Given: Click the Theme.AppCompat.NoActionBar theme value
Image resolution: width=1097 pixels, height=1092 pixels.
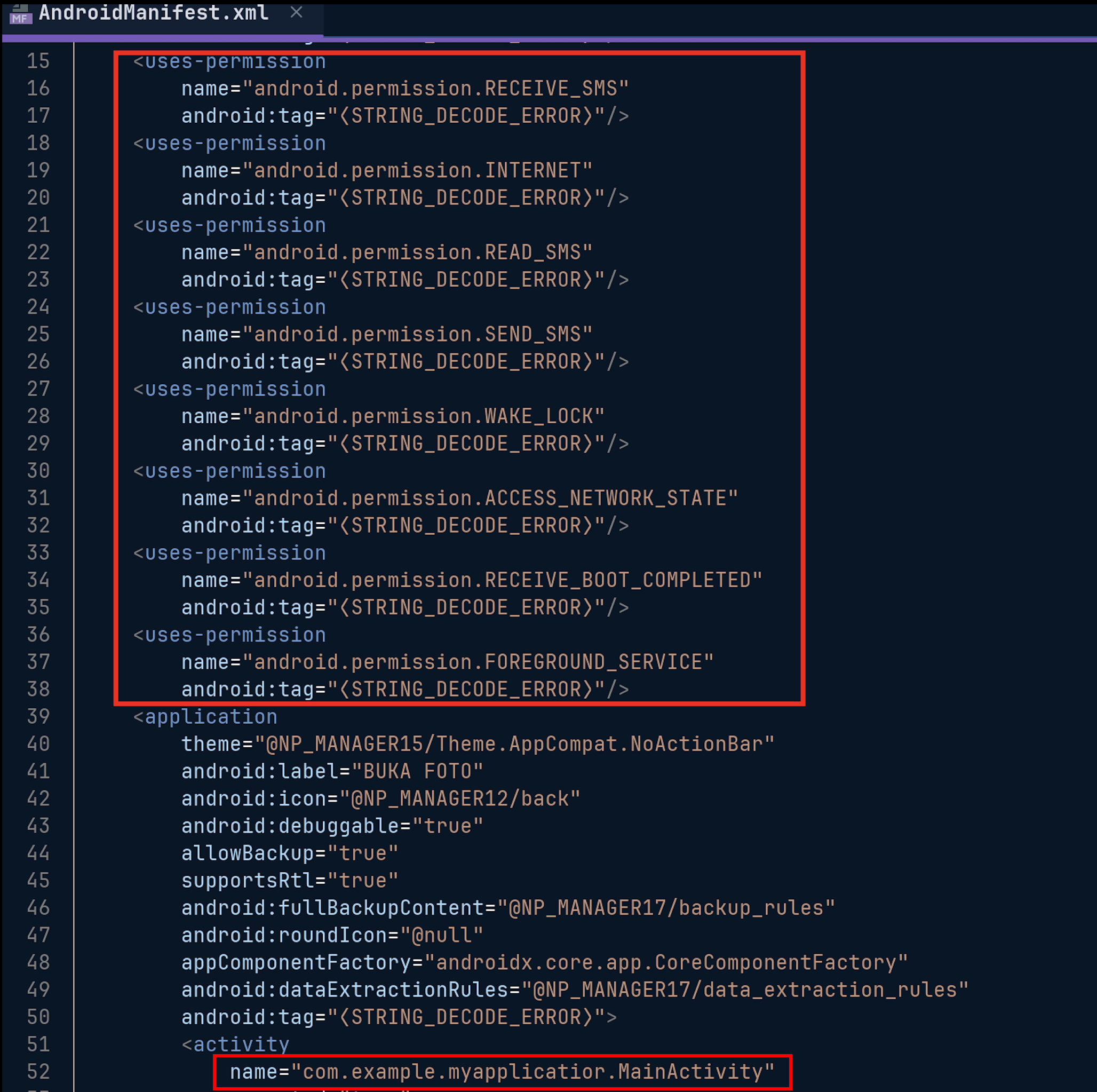Looking at the screenshot, I should (514, 744).
